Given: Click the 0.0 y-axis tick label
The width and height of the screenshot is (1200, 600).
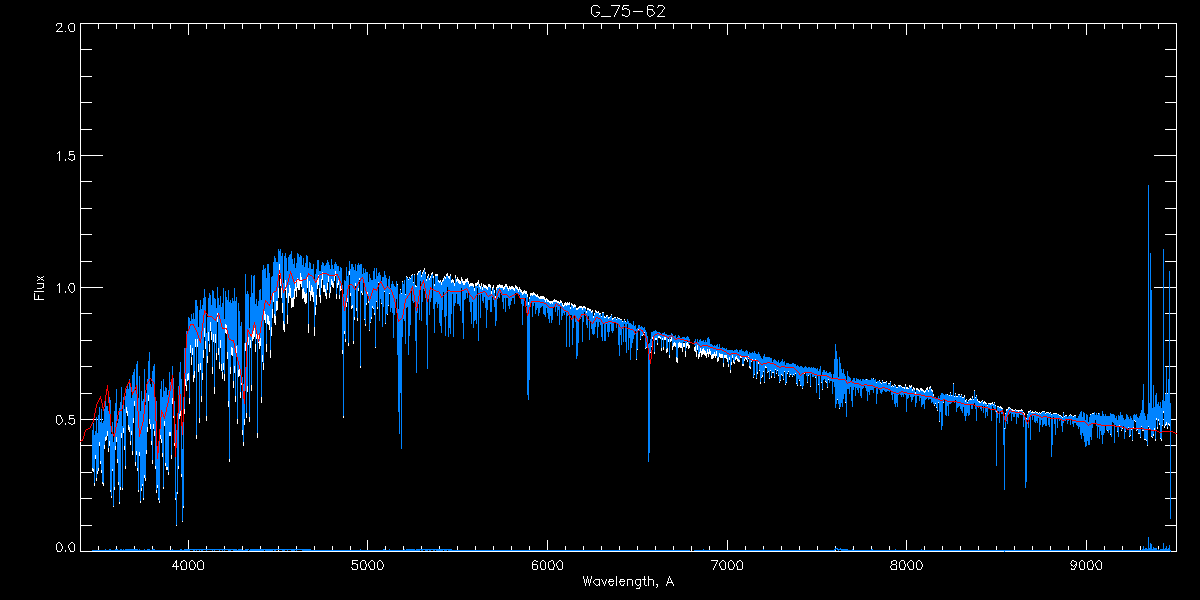Looking at the screenshot, I should pyautogui.click(x=64, y=548).
